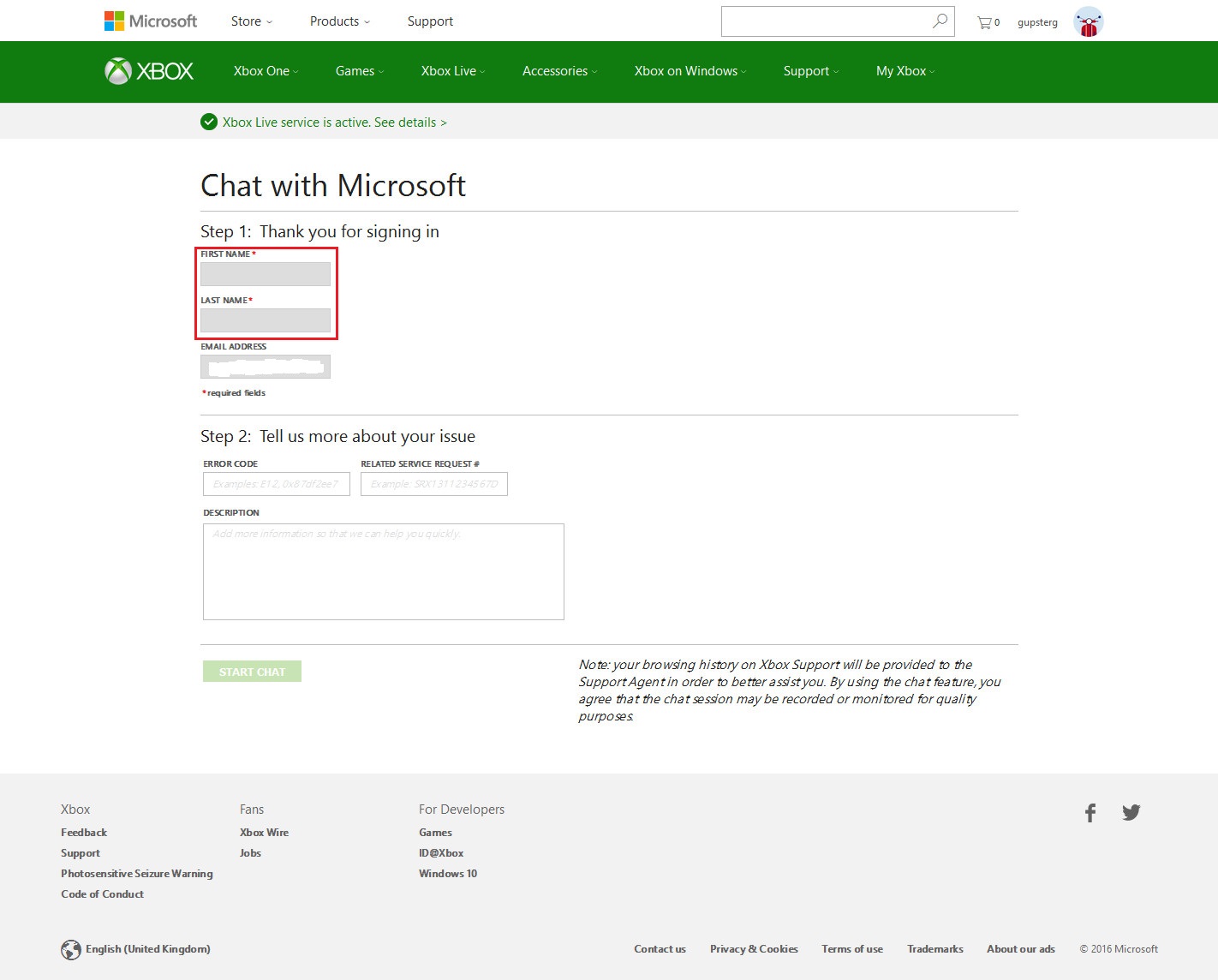The width and height of the screenshot is (1218, 980).
Task: Open Privacy & Cookies footer link
Action: tap(754, 949)
